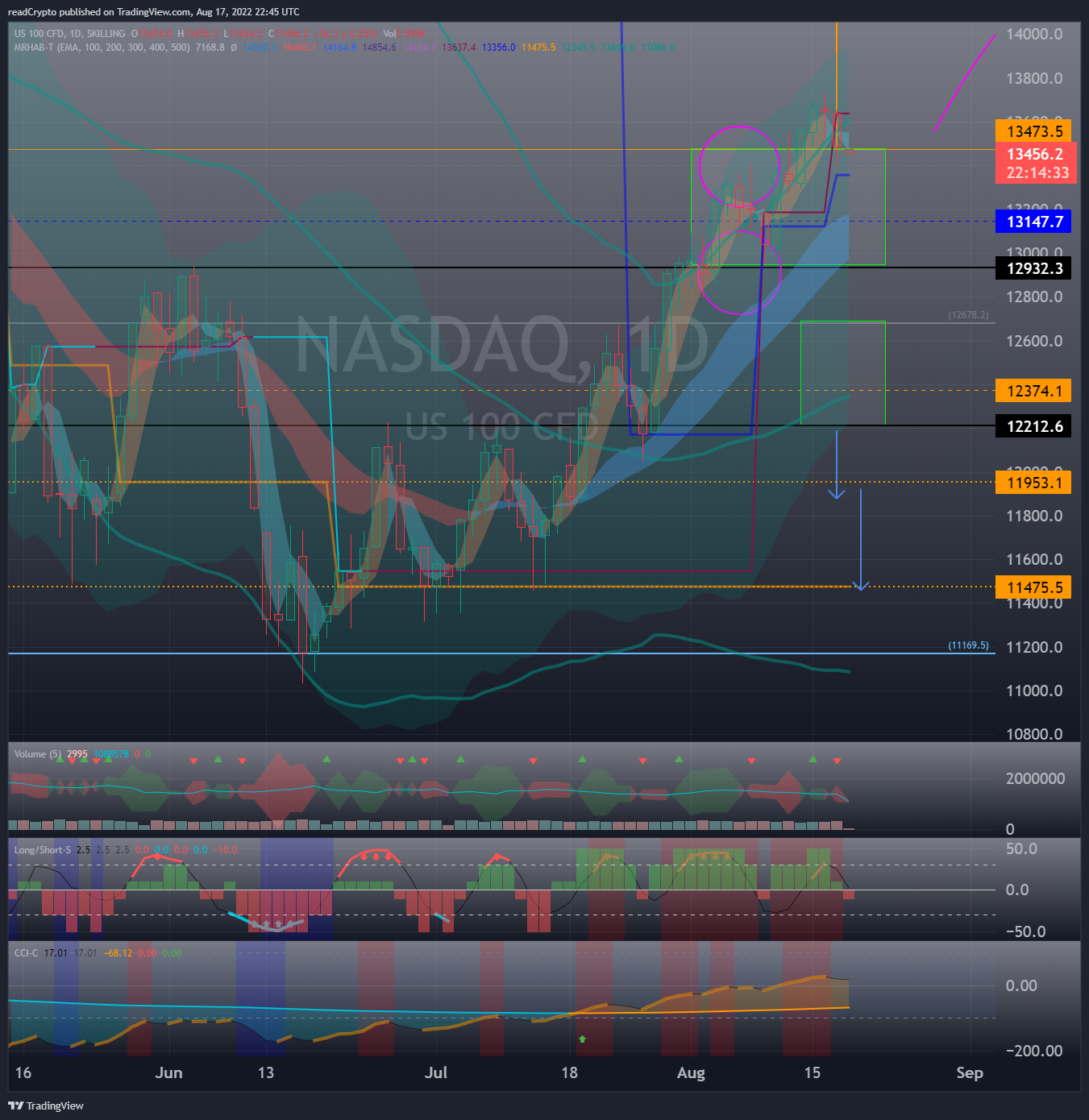1089x1120 pixels.
Task: Click the 11200.0 price scale value
Action: [1034, 647]
